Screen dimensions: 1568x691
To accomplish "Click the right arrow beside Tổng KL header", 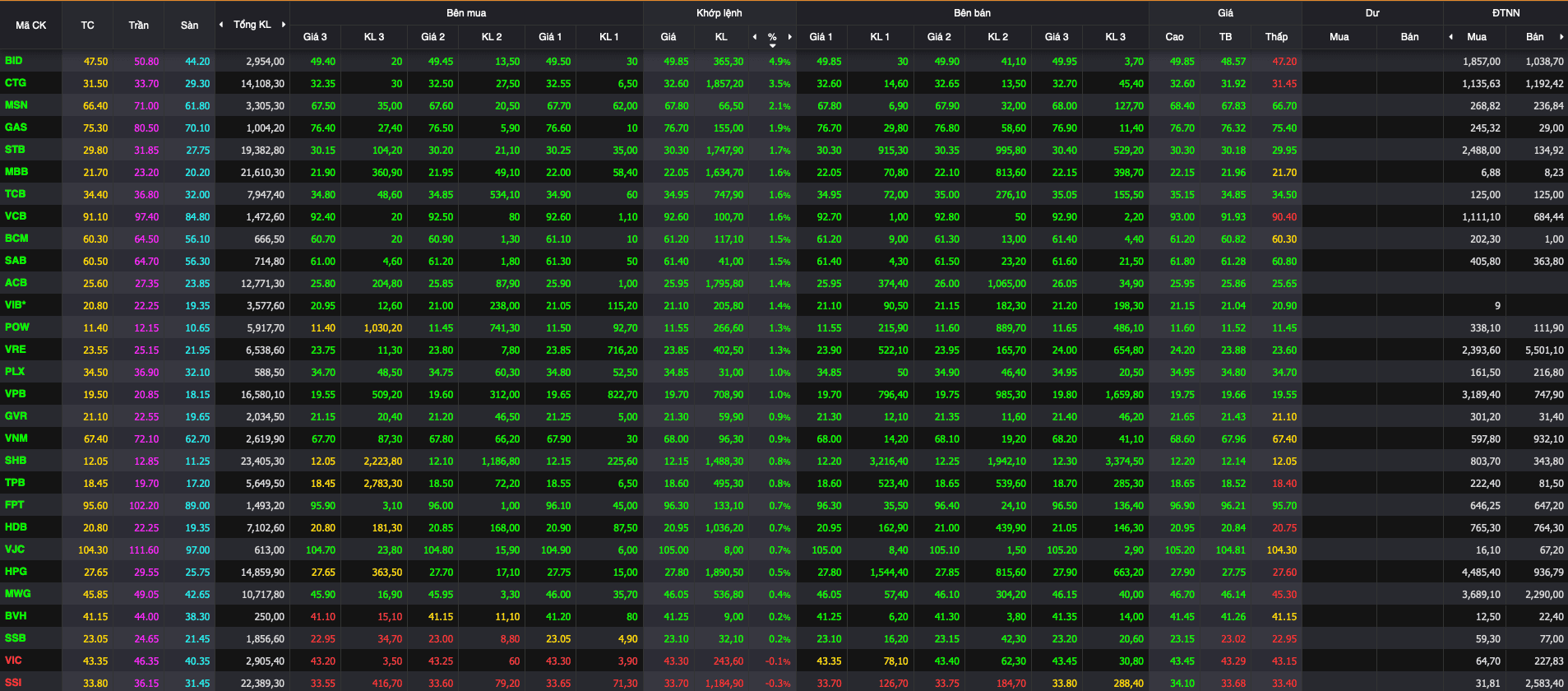I will click(284, 25).
